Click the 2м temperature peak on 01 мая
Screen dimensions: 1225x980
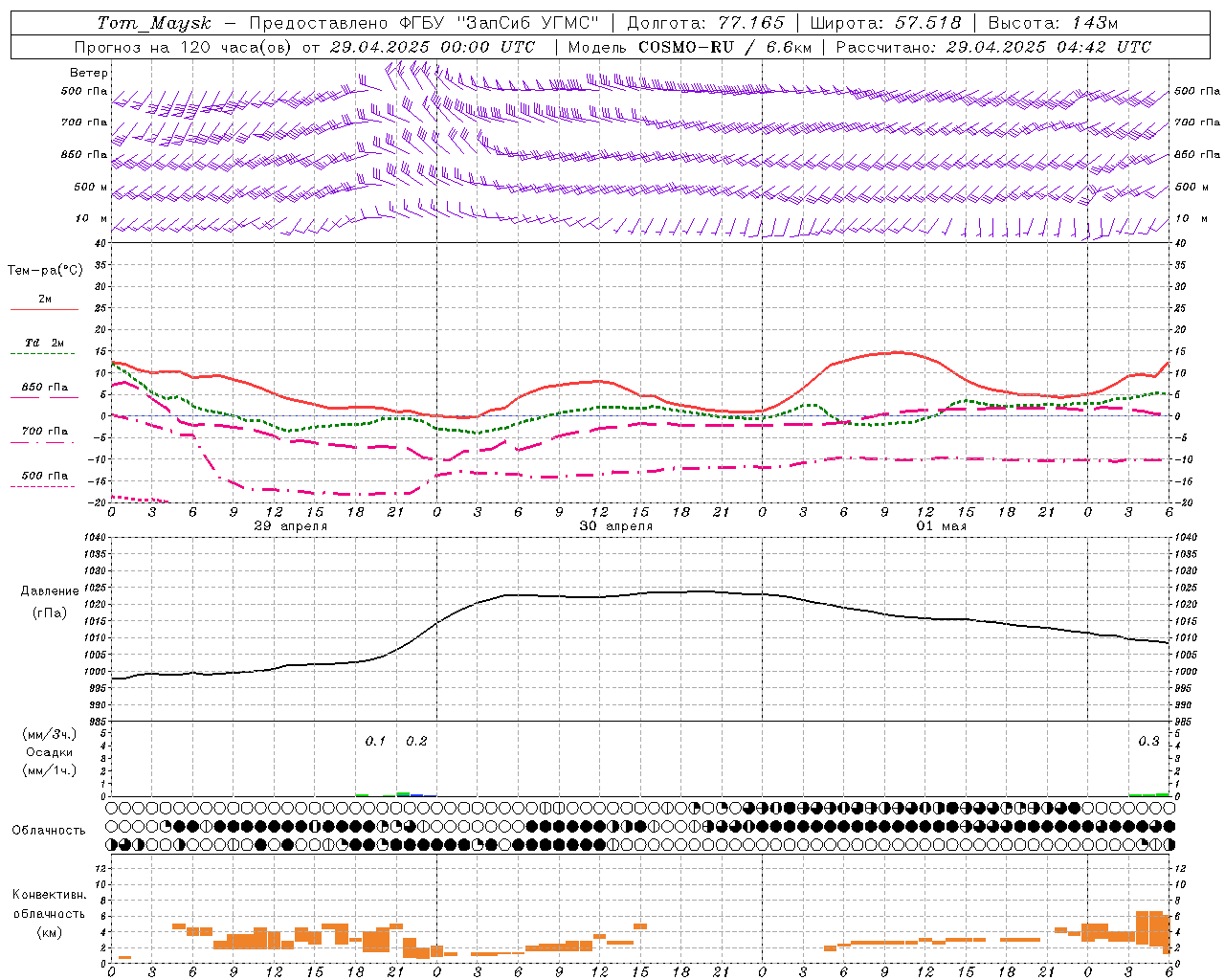tap(898, 352)
